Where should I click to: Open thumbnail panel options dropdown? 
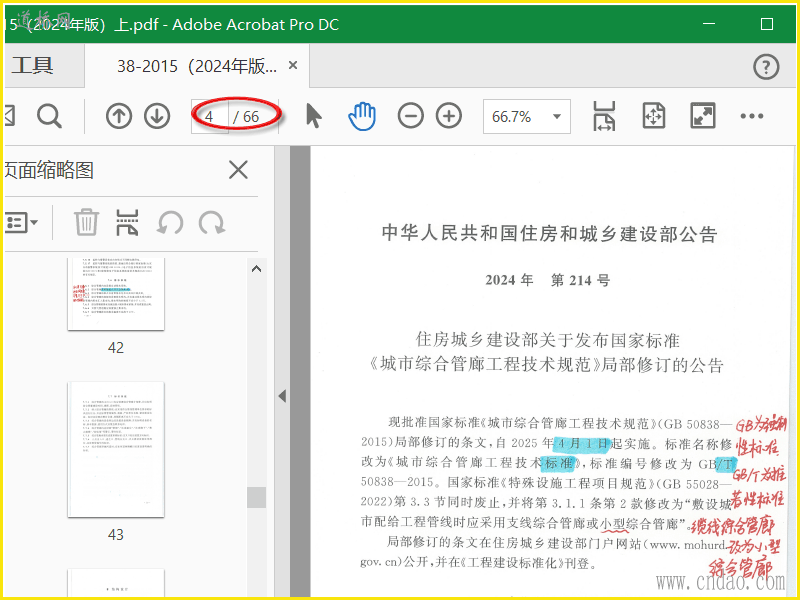click(21, 222)
